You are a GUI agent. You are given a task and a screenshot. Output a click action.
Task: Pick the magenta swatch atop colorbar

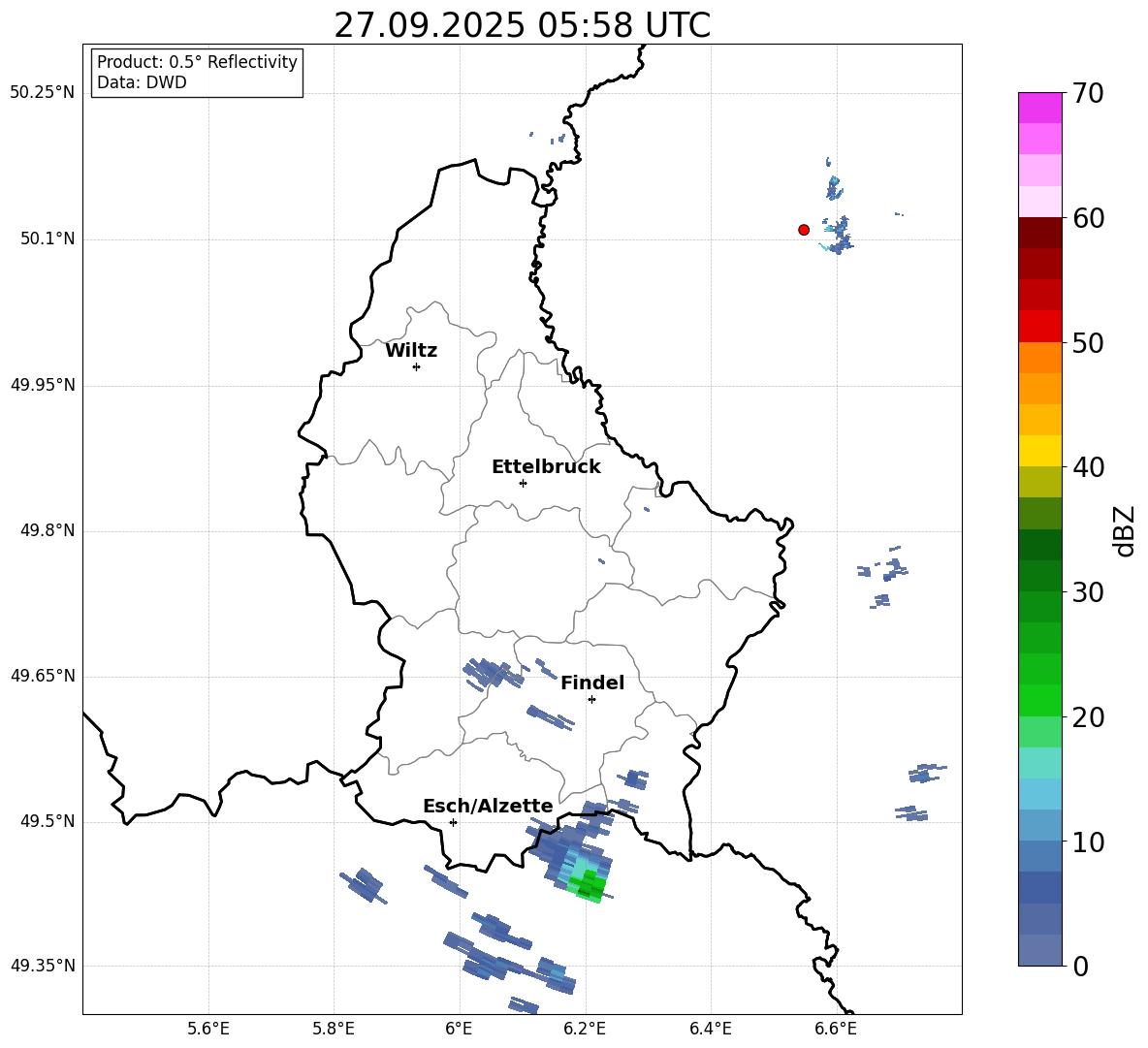[1040, 108]
